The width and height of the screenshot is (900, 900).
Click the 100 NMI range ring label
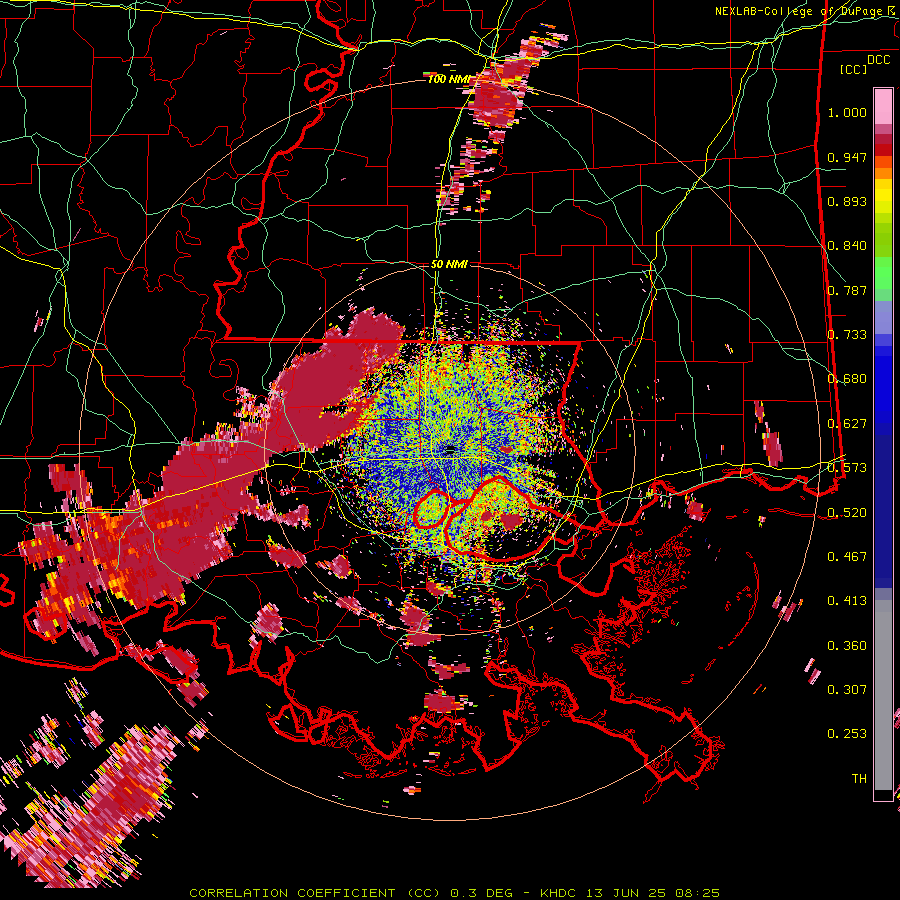[448, 79]
